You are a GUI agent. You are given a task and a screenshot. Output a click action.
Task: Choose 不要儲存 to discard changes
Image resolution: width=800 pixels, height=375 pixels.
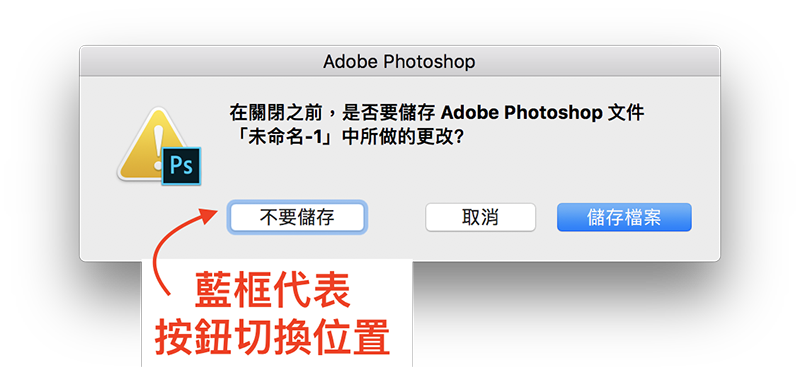297,217
